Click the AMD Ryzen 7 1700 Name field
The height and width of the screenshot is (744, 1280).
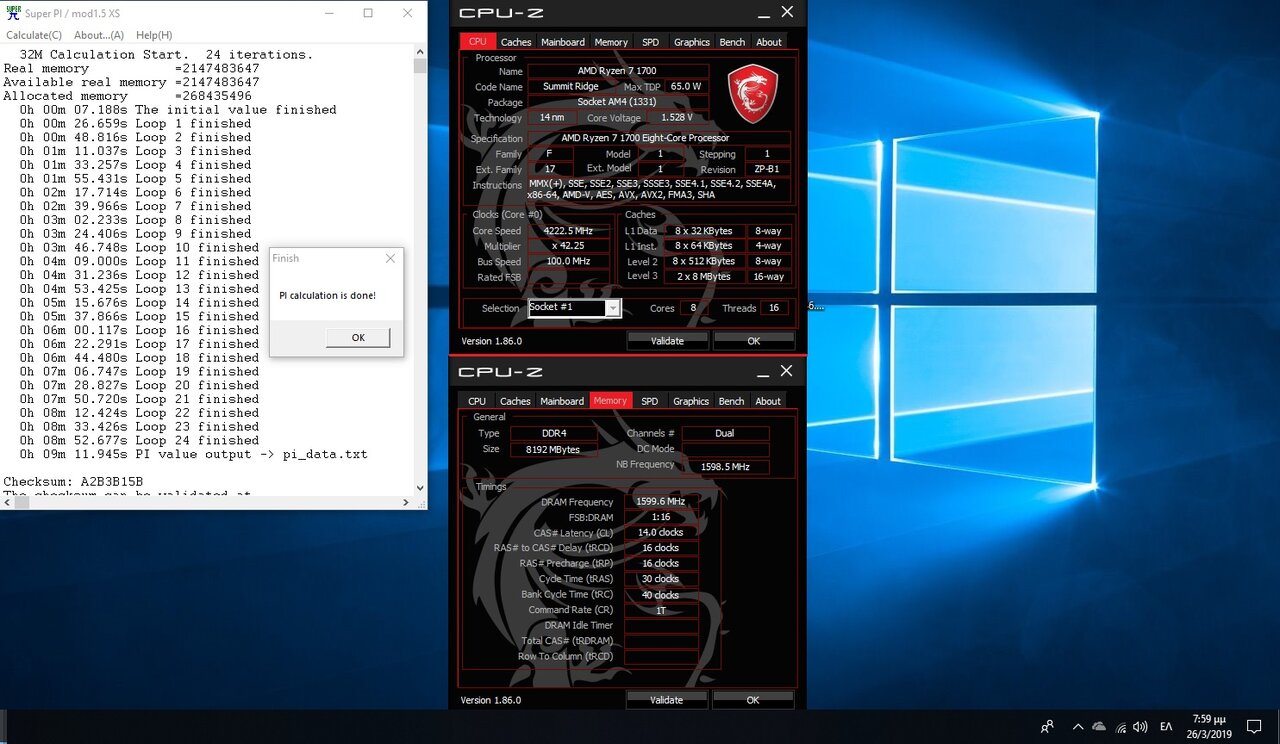point(617,71)
